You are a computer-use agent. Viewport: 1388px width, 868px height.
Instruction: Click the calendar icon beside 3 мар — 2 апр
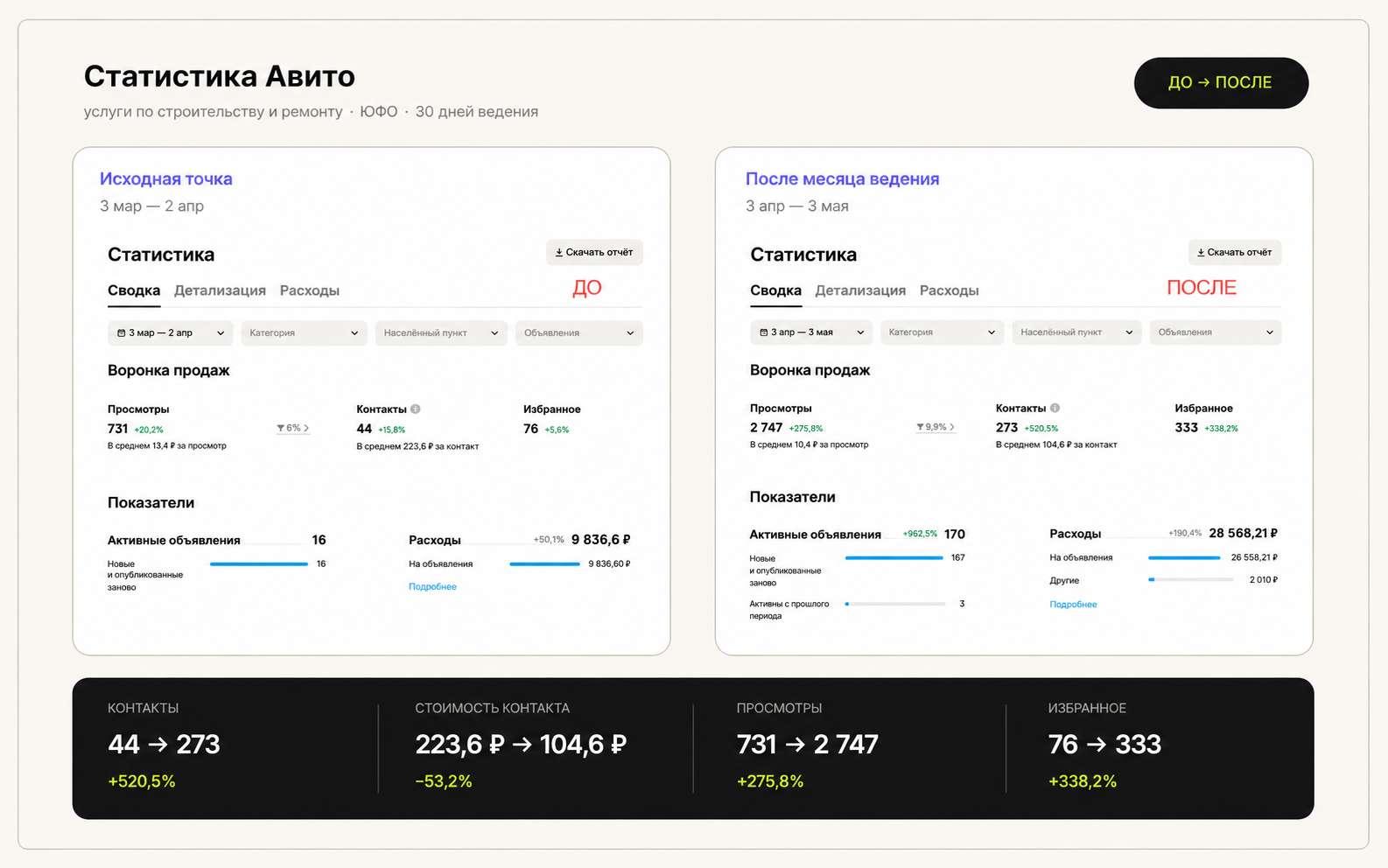tap(121, 332)
